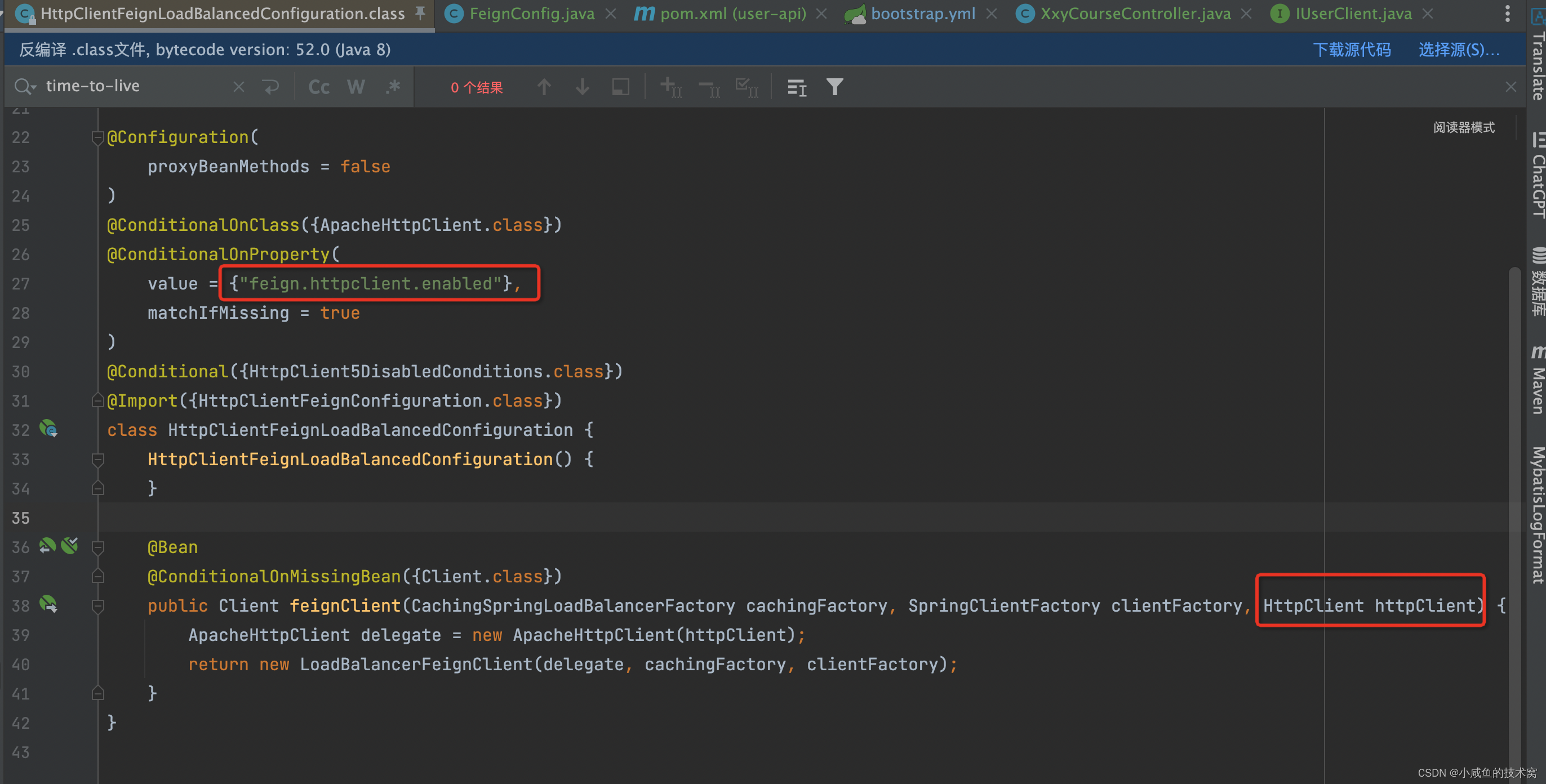Toggle fold end marker at line 34
Screen dimensions: 1546x784
98,488
